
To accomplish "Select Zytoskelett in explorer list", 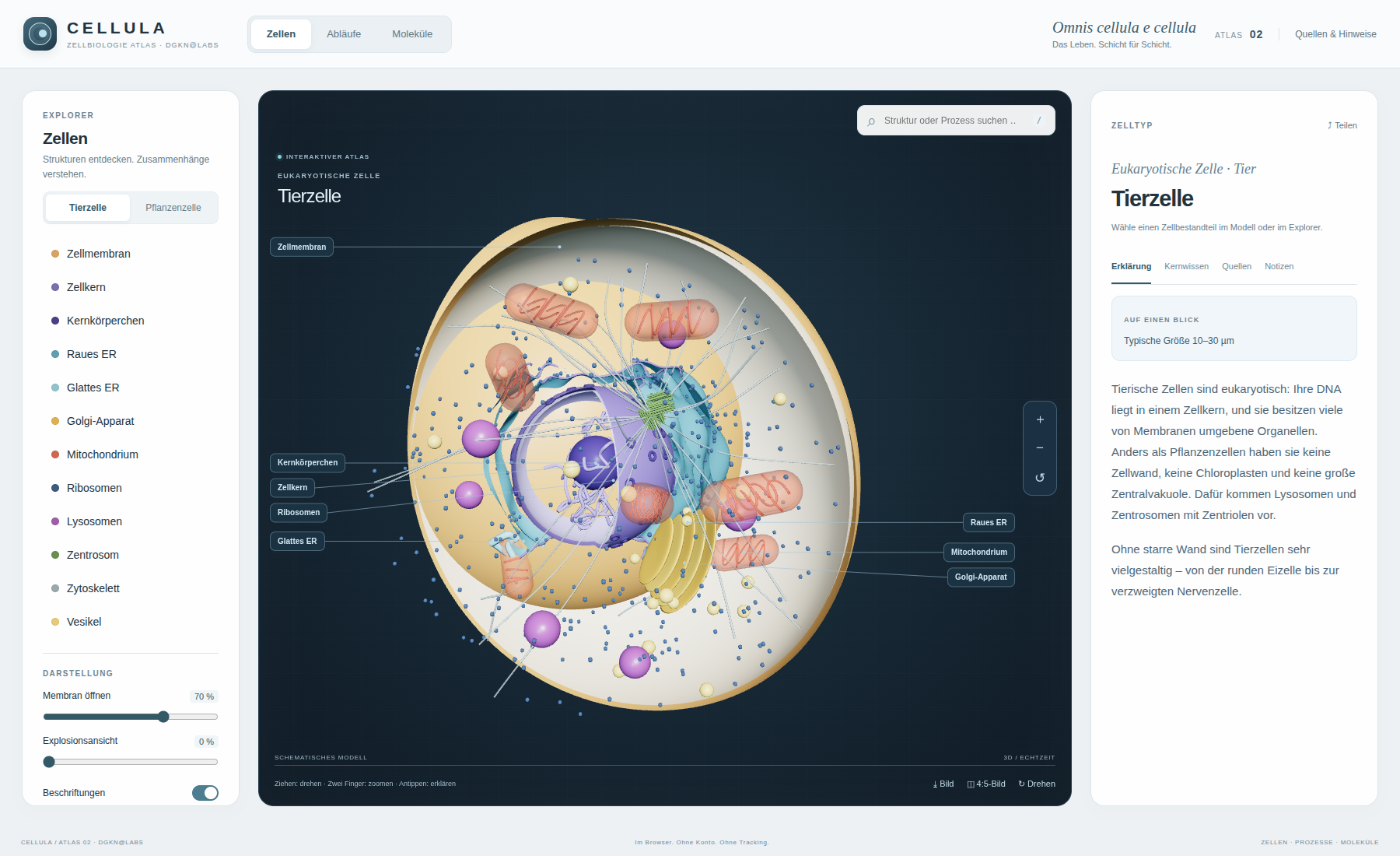I will pyautogui.click(x=131, y=588).
